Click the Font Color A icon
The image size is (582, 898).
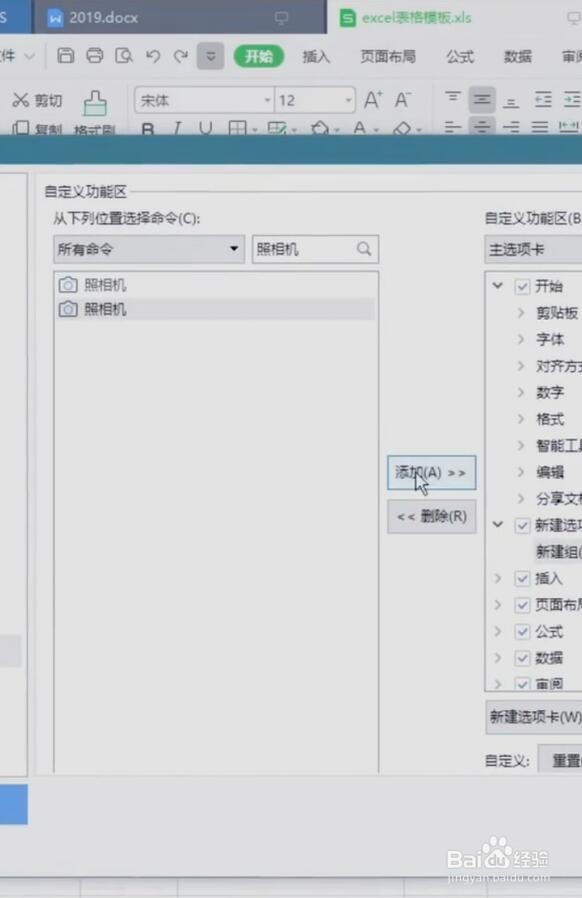click(x=360, y=128)
